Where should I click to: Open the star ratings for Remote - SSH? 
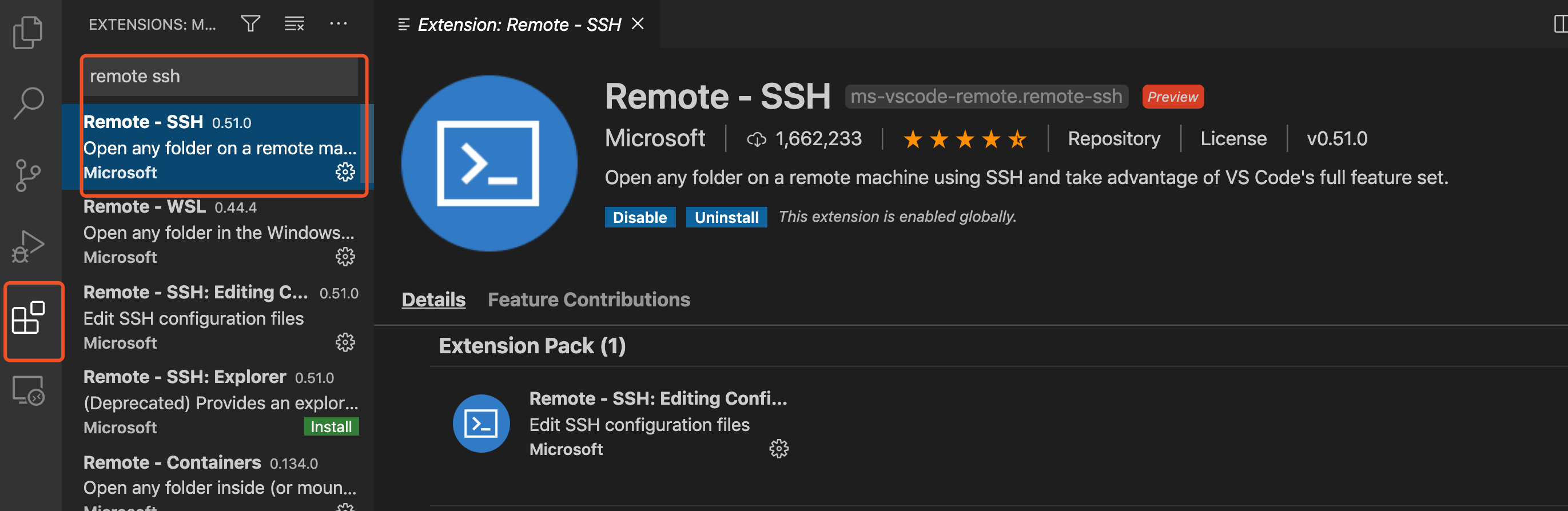965,139
